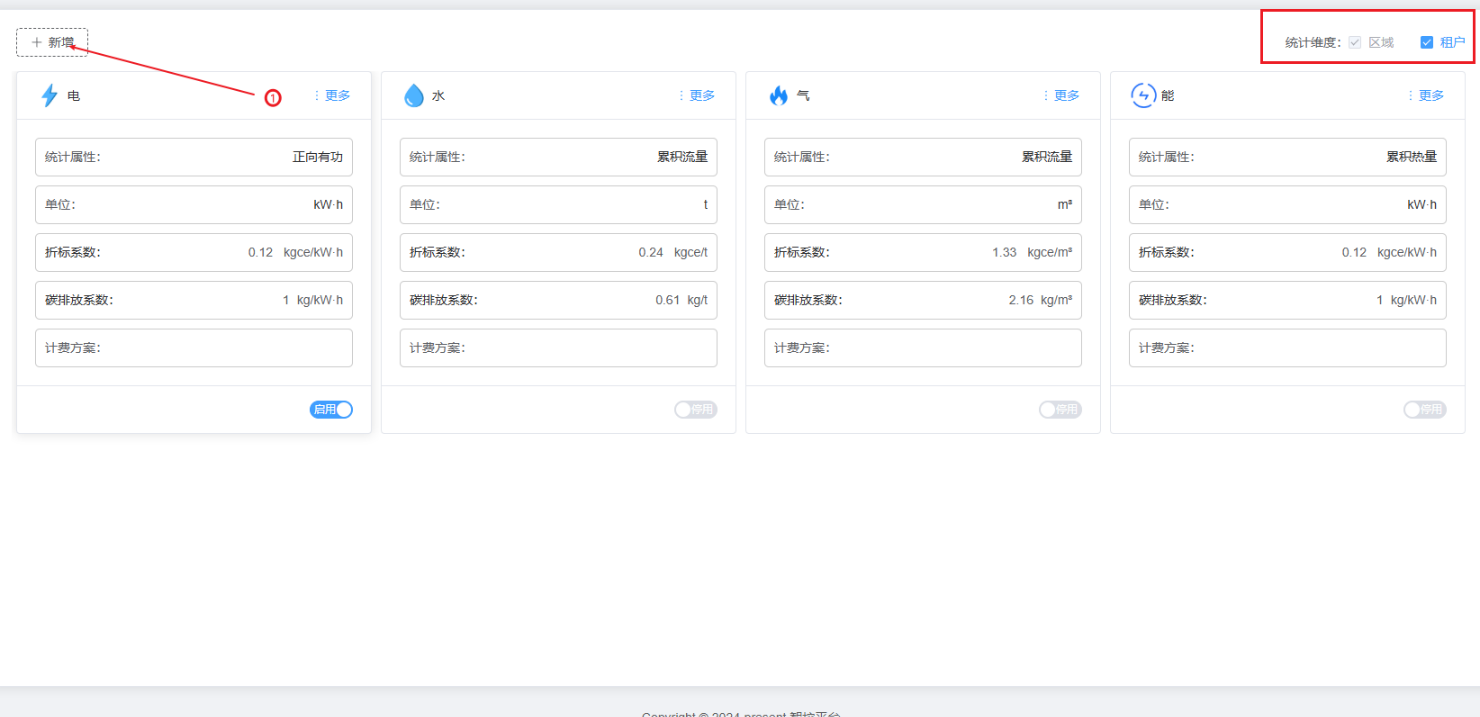The height and width of the screenshot is (717, 1480).
Task: Click the flame gas icon
Action: pos(779,96)
